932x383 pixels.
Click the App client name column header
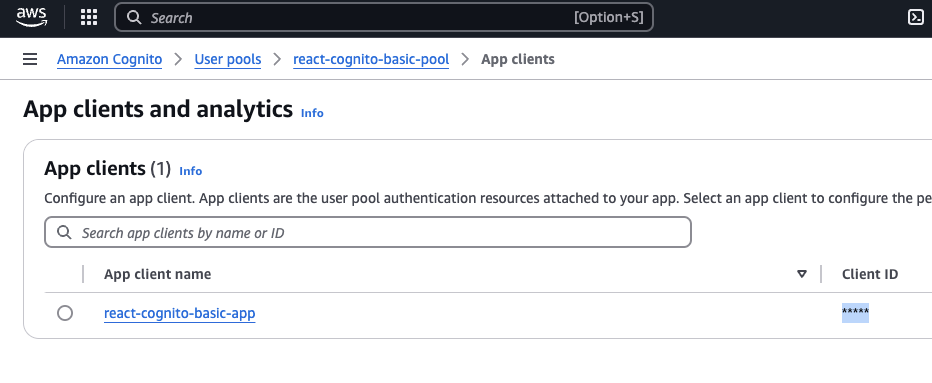click(x=158, y=274)
